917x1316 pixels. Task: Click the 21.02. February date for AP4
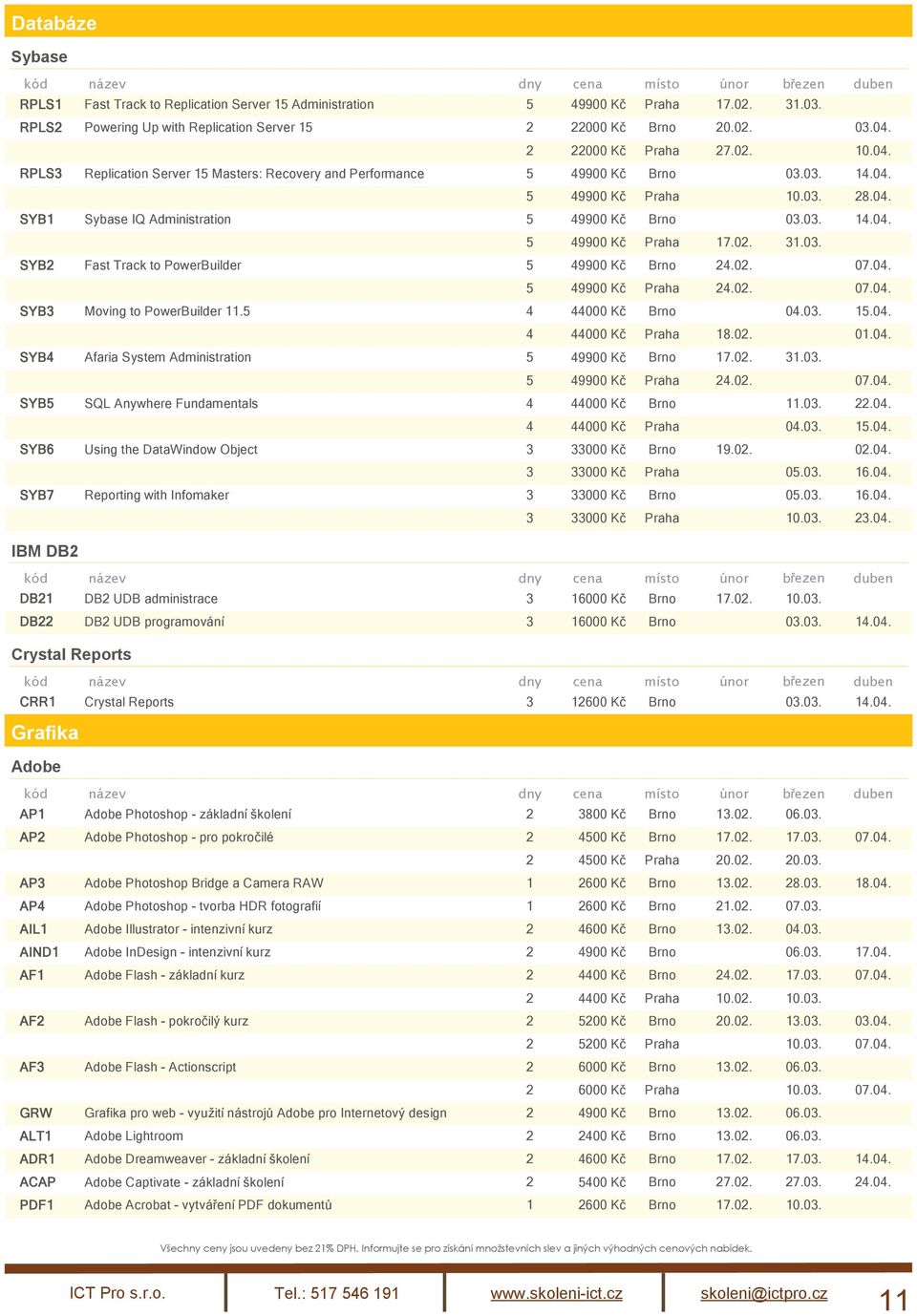tap(734, 906)
